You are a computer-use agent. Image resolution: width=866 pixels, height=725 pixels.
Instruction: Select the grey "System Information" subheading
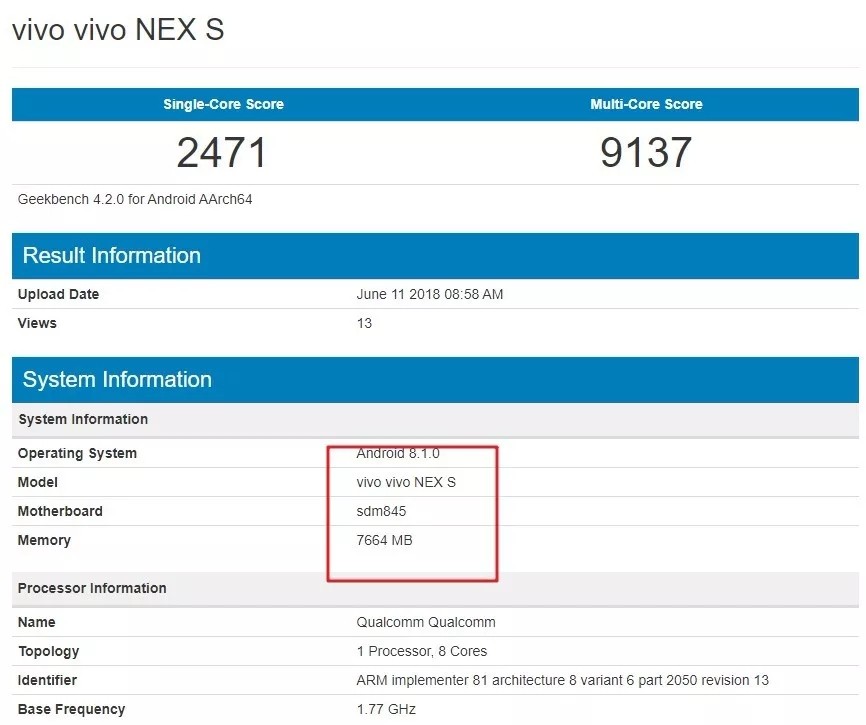point(83,420)
